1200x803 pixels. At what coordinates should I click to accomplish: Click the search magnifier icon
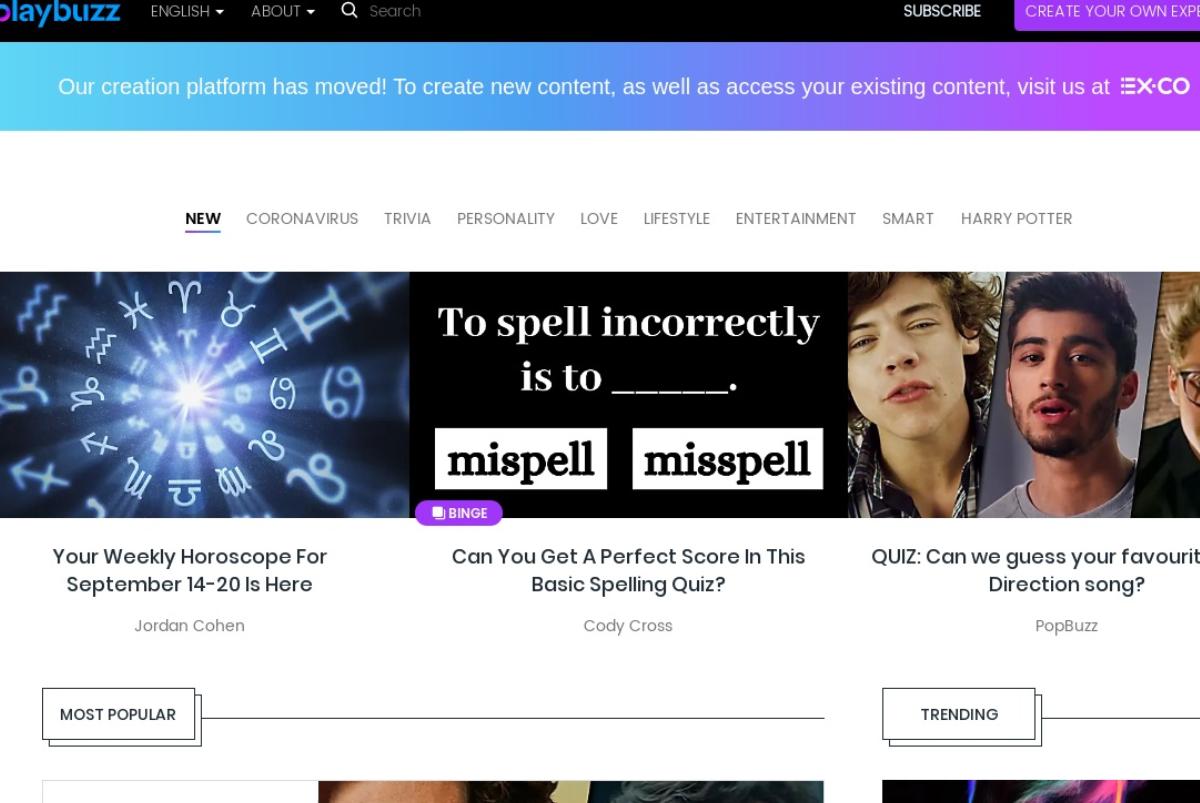(349, 10)
